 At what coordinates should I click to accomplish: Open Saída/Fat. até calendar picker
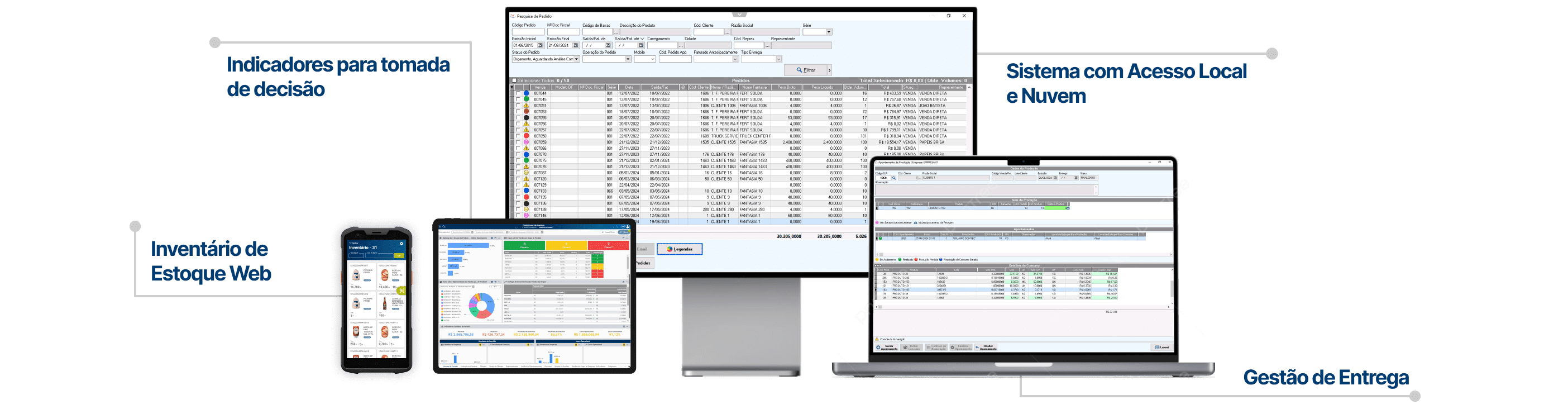coord(641,46)
